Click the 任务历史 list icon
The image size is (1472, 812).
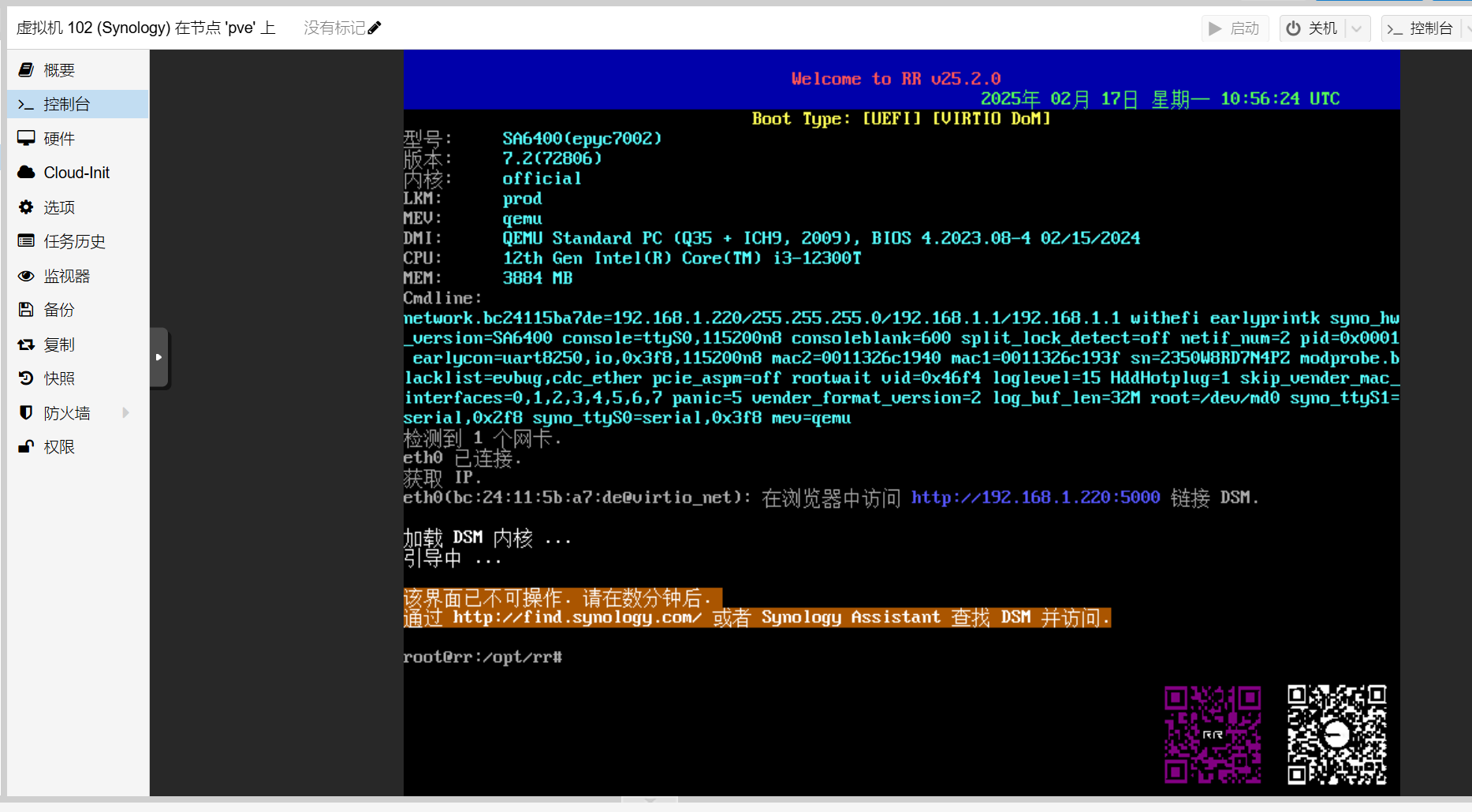tap(26, 241)
